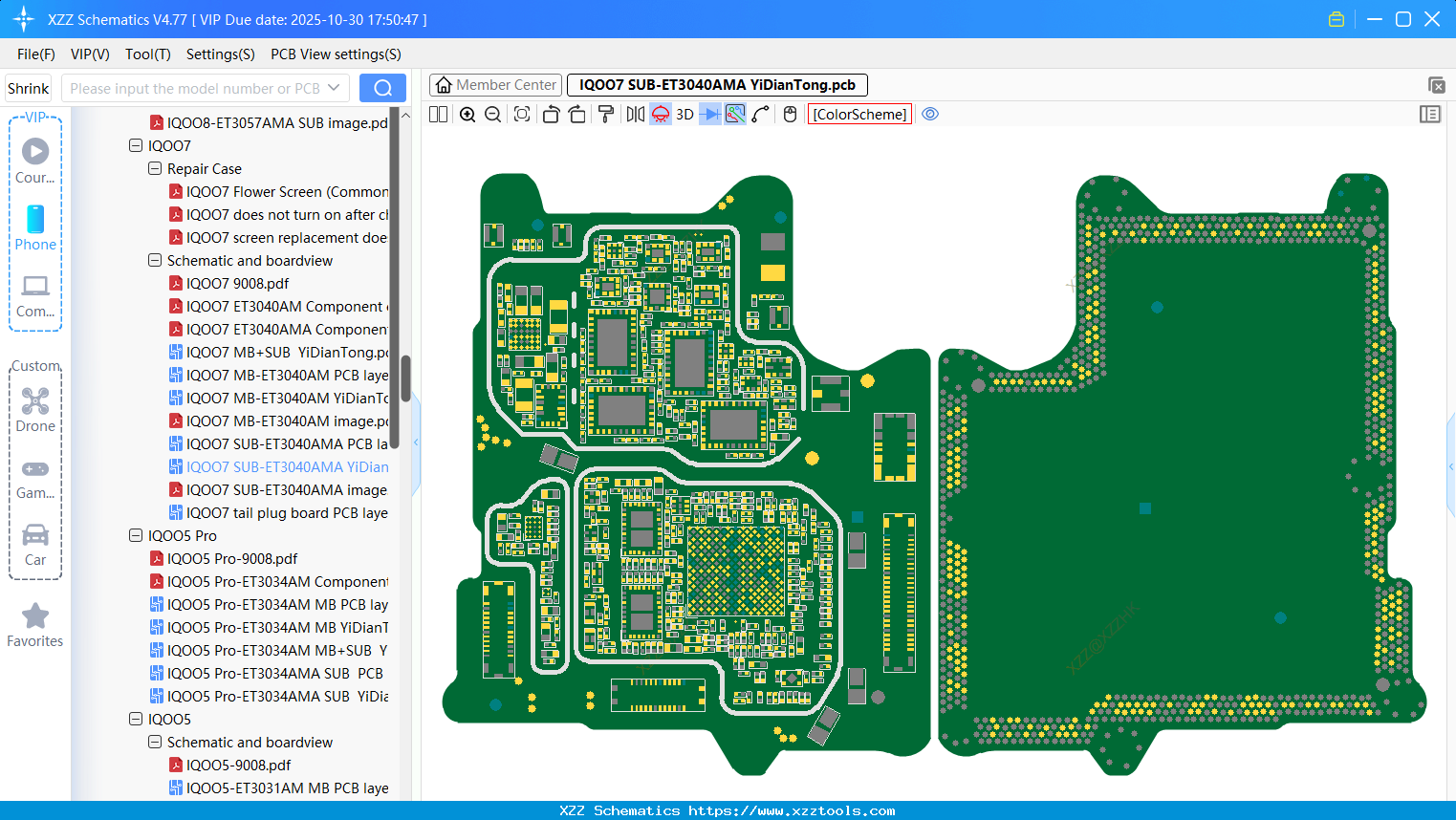Screen dimensions: 1456x820
Task: Open IQOO7 9008.pdf file
Action: coord(237,284)
